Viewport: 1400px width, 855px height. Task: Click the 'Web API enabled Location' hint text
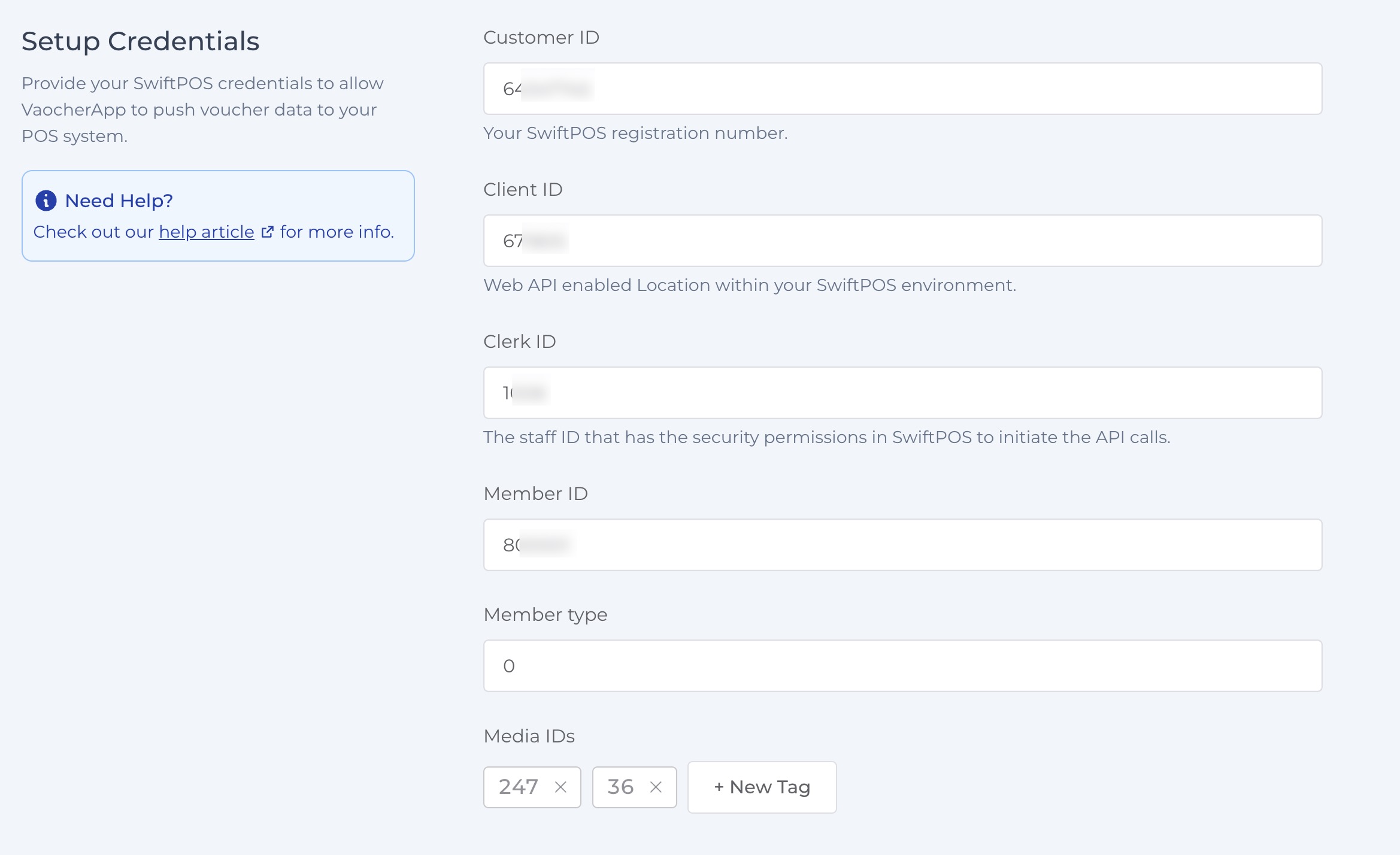[750, 285]
